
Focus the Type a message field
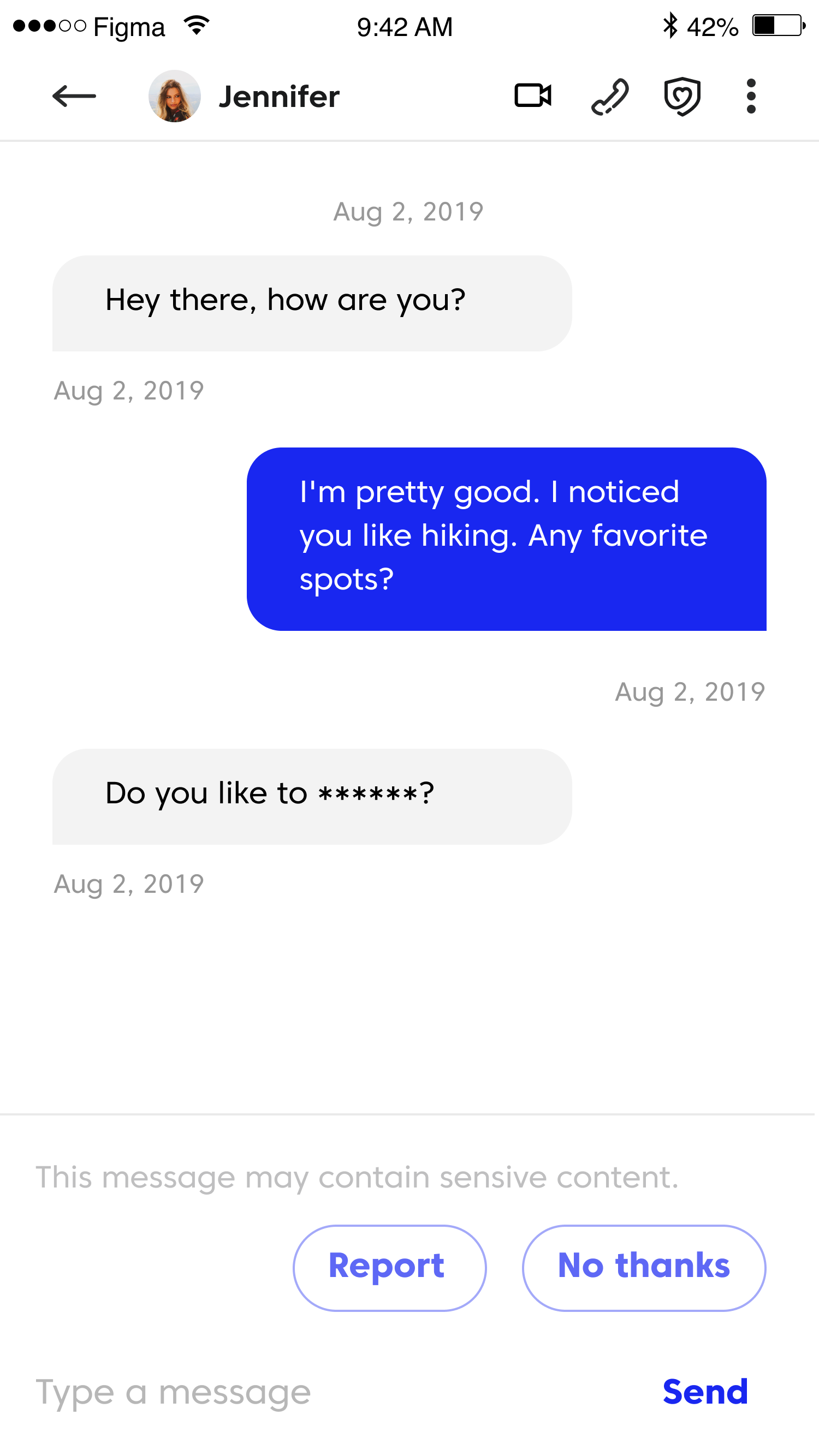[x=283, y=1392]
